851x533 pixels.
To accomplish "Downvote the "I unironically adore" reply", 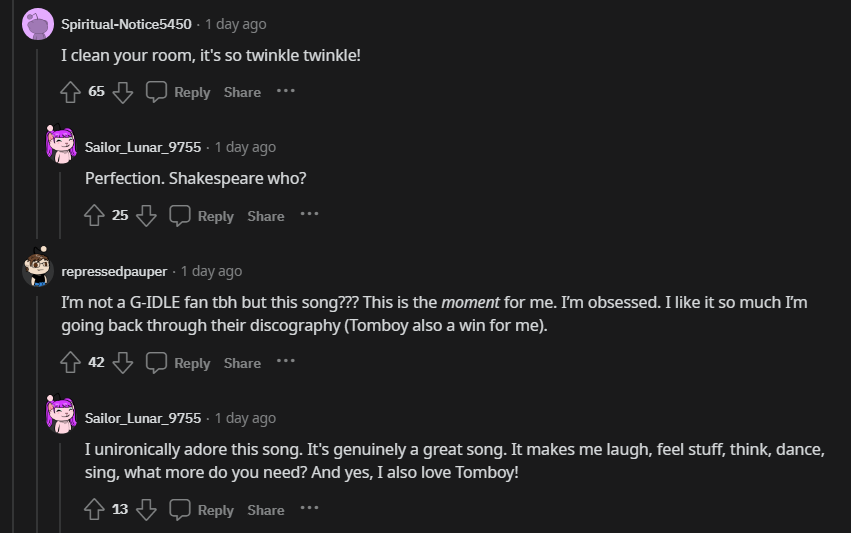I will tap(147, 510).
